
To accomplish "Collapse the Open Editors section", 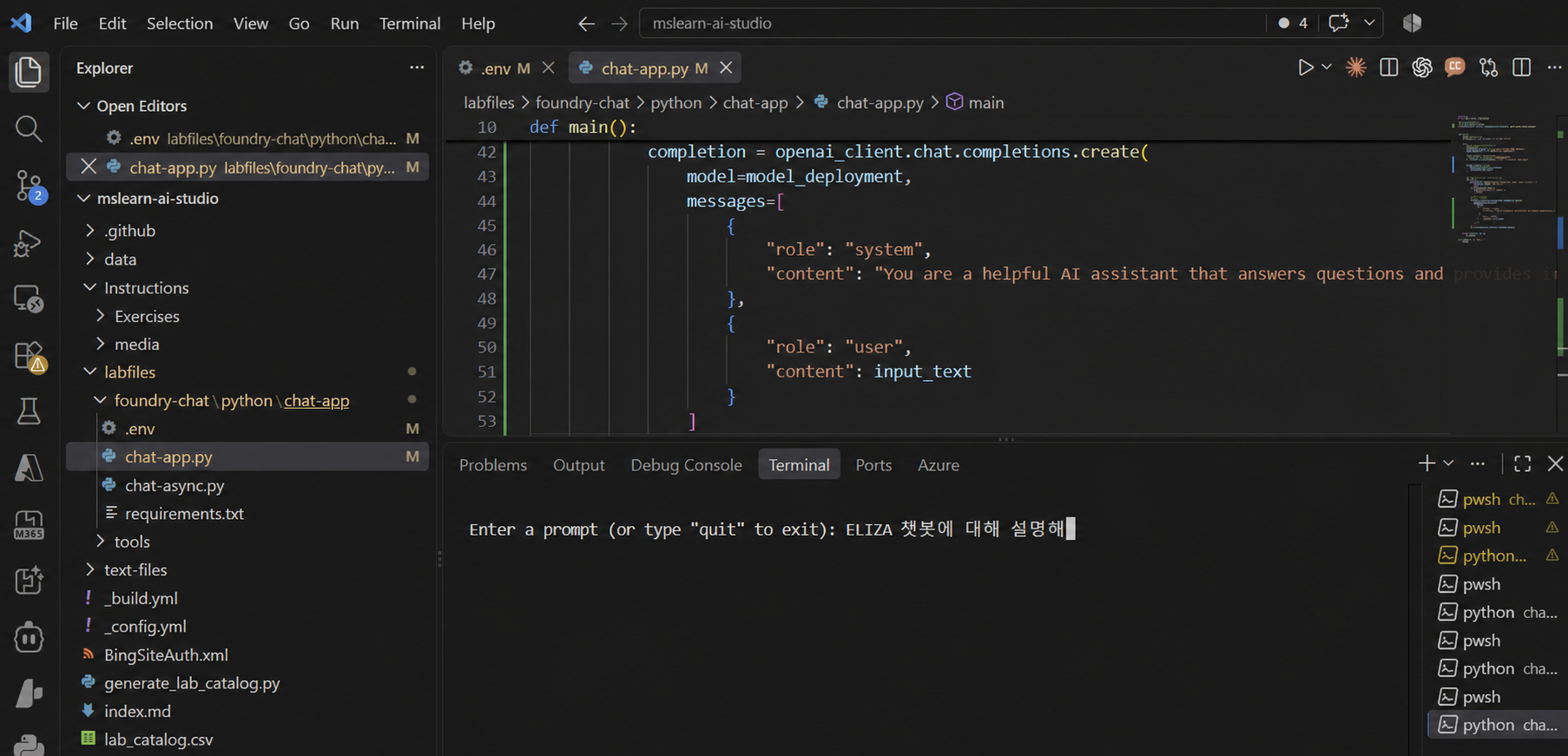I will (83, 106).
